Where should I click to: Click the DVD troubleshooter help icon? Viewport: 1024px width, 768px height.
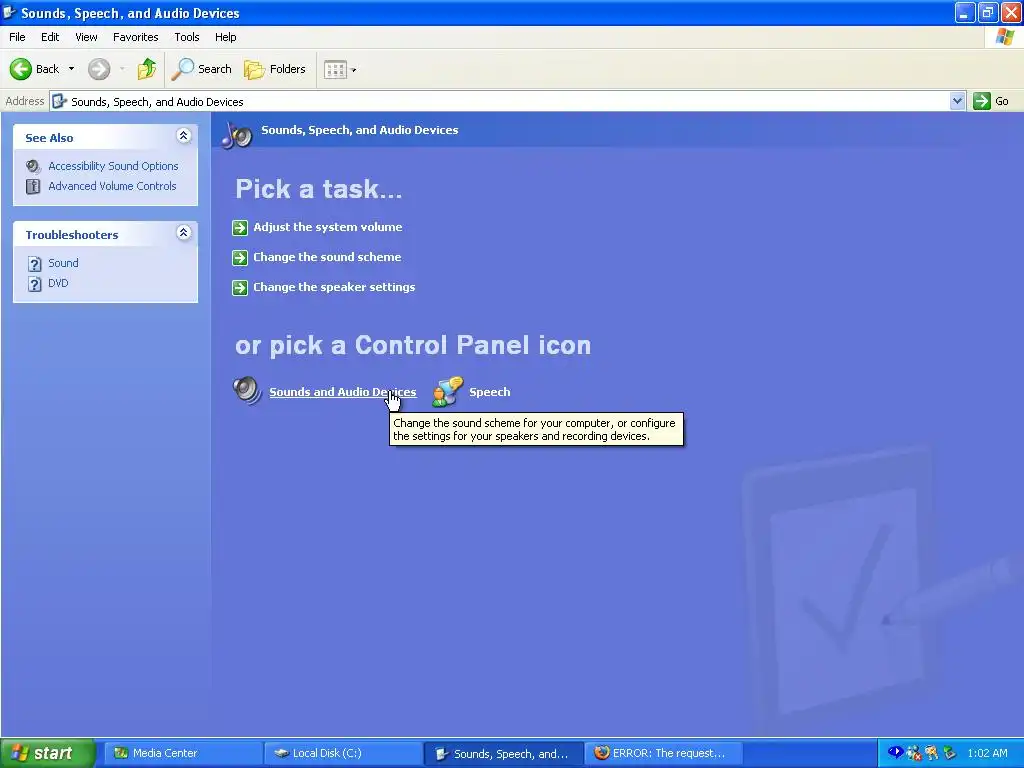pos(35,284)
